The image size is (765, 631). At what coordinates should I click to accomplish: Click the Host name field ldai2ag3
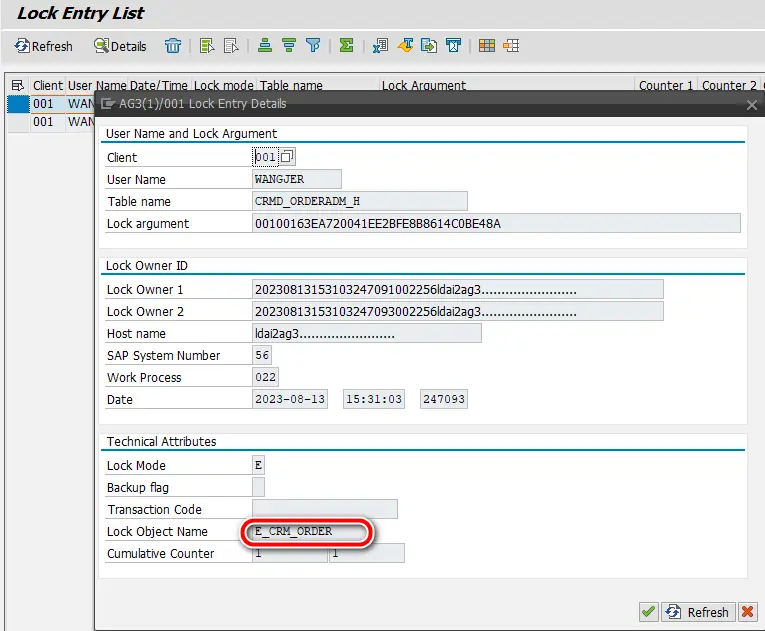[x=367, y=333]
